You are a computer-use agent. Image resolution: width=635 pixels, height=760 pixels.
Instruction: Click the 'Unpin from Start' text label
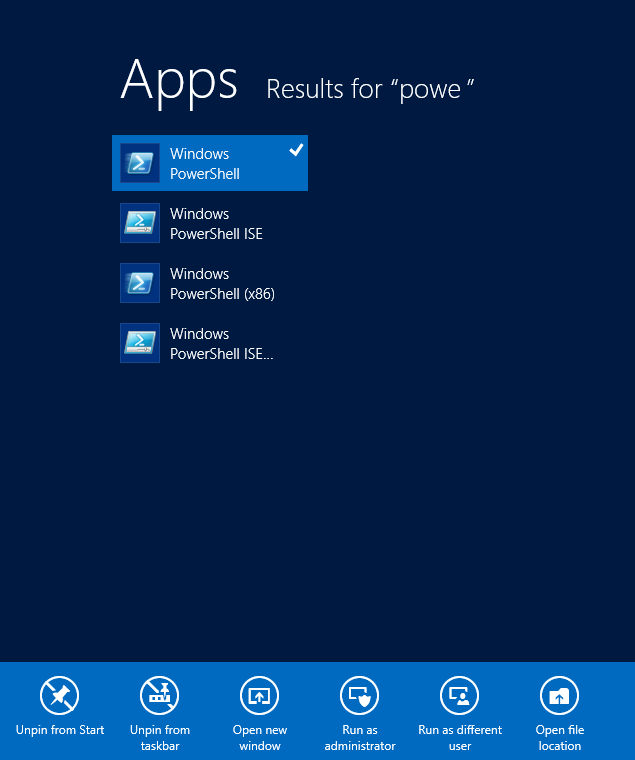click(x=60, y=730)
